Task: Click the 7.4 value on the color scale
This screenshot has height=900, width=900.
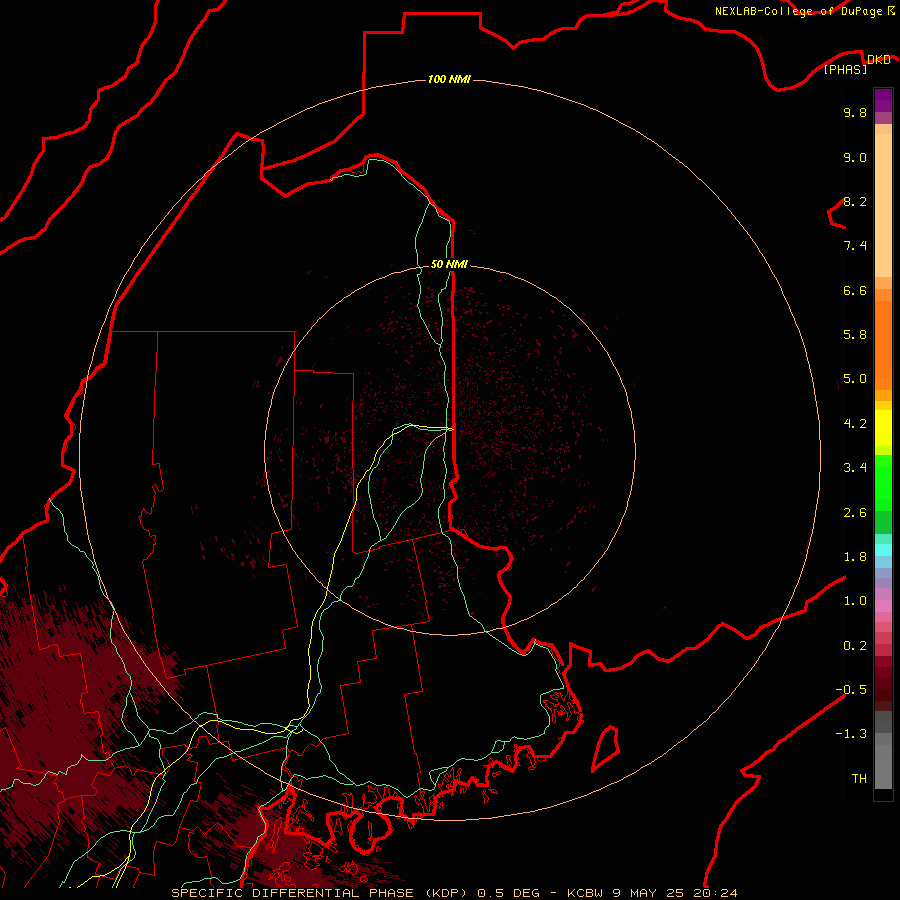Action: 855,246
